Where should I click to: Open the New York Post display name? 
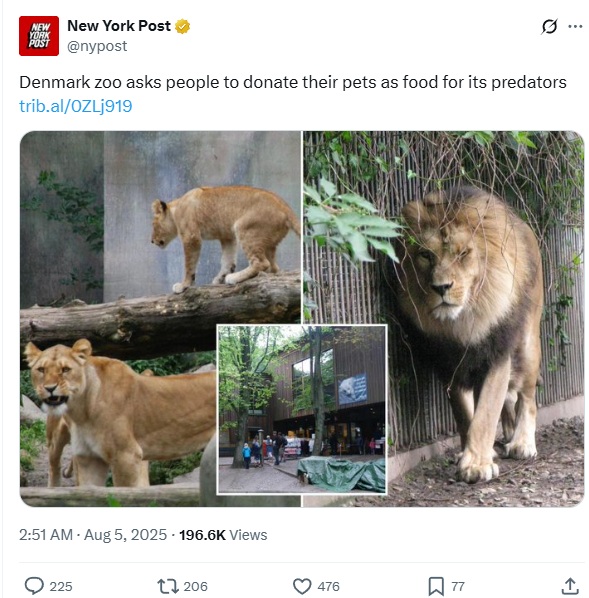click(119, 26)
